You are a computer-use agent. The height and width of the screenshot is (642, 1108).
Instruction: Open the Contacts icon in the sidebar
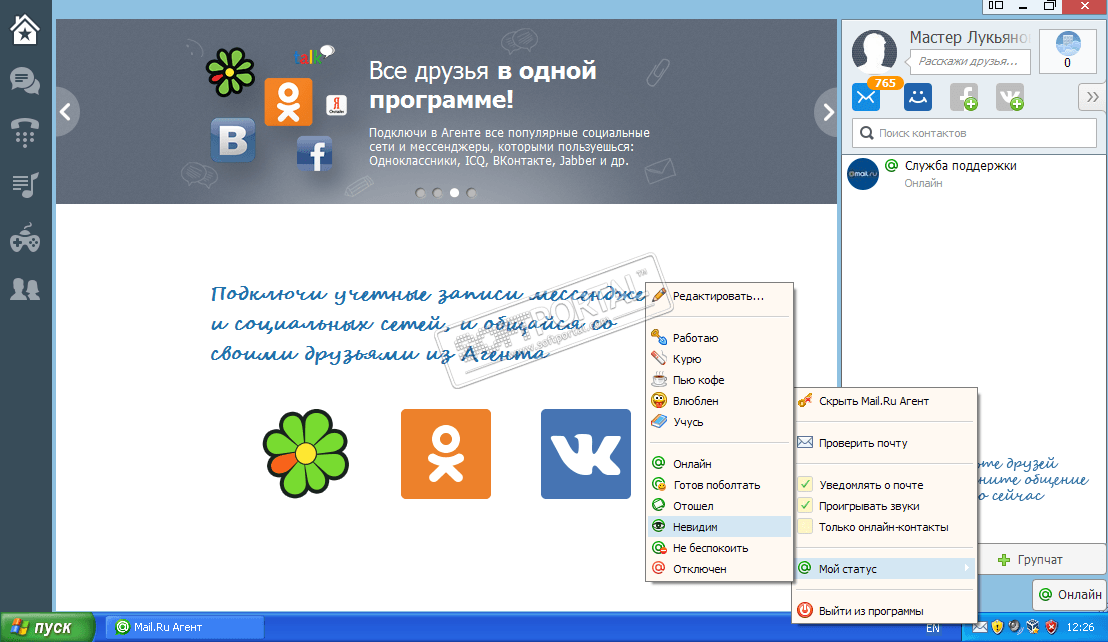click(25, 288)
